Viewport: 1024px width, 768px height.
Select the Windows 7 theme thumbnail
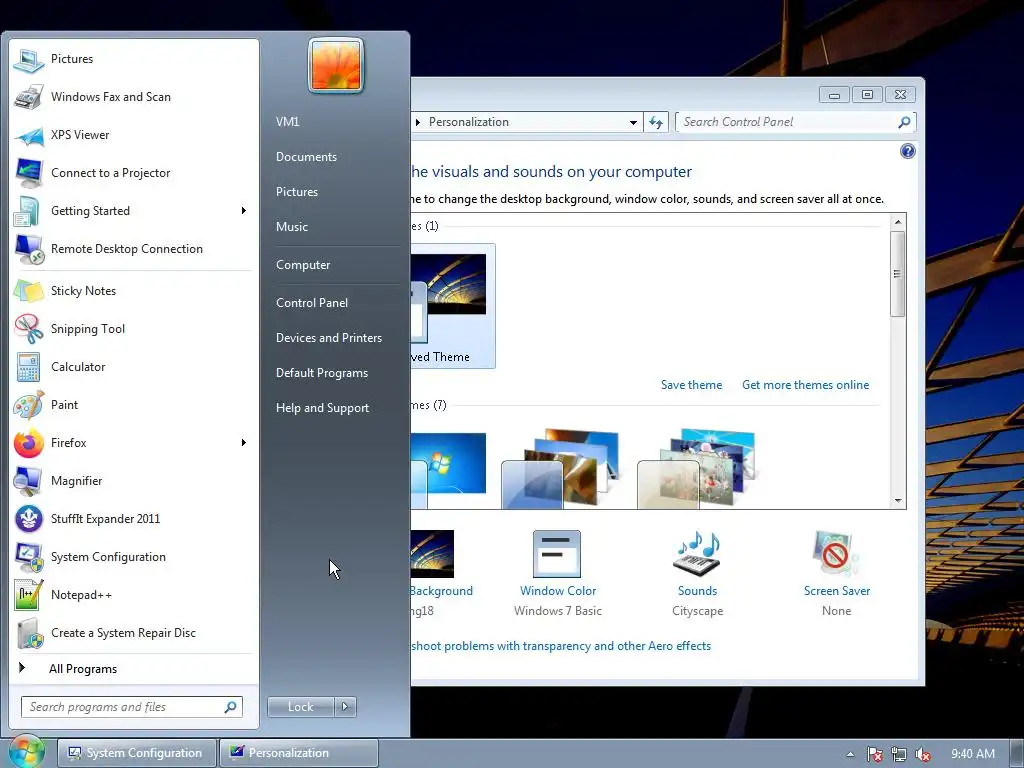click(448, 469)
